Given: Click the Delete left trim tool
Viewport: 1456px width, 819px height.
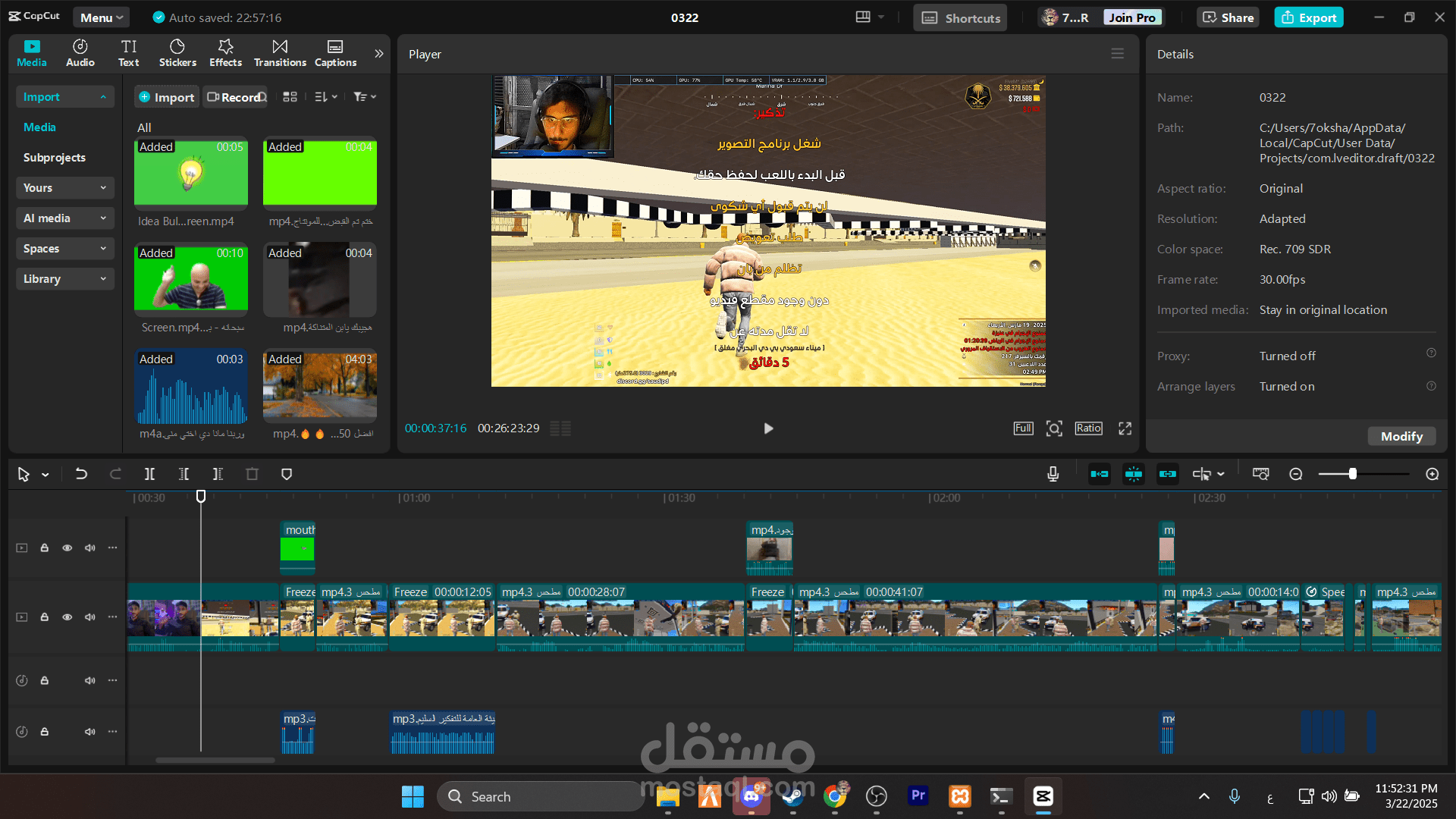Looking at the screenshot, I should (184, 474).
